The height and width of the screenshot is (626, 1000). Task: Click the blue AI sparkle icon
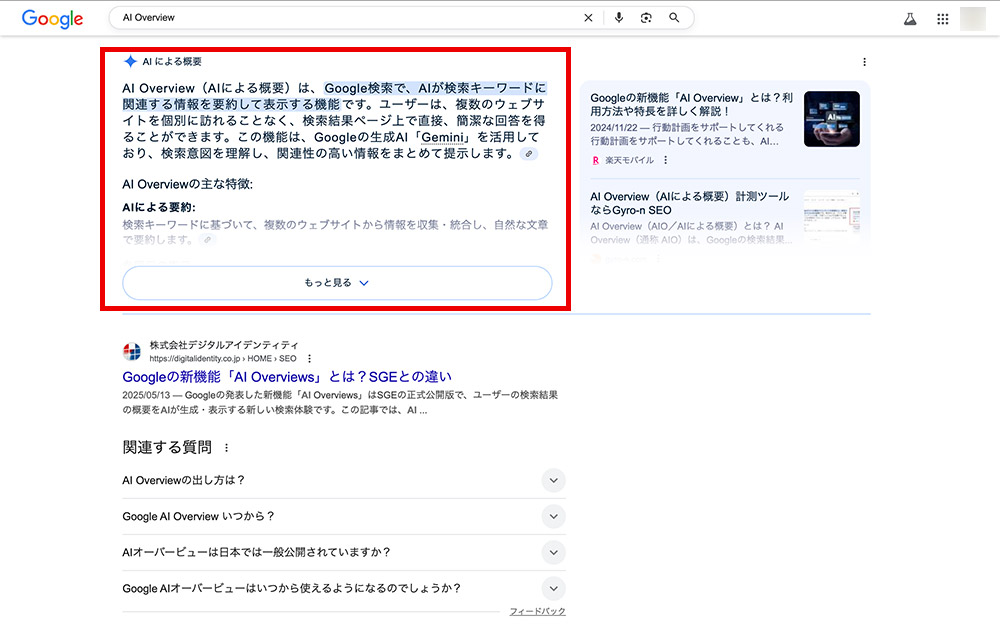(x=130, y=61)
